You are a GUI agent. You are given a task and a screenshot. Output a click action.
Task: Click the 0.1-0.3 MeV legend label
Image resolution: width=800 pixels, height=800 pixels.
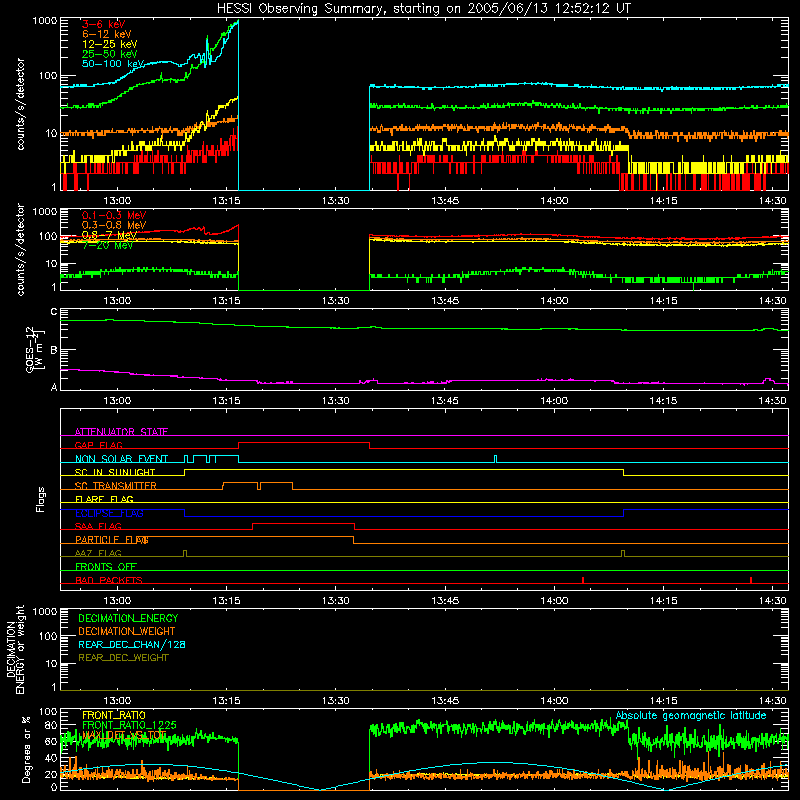(x=114, y=215)
